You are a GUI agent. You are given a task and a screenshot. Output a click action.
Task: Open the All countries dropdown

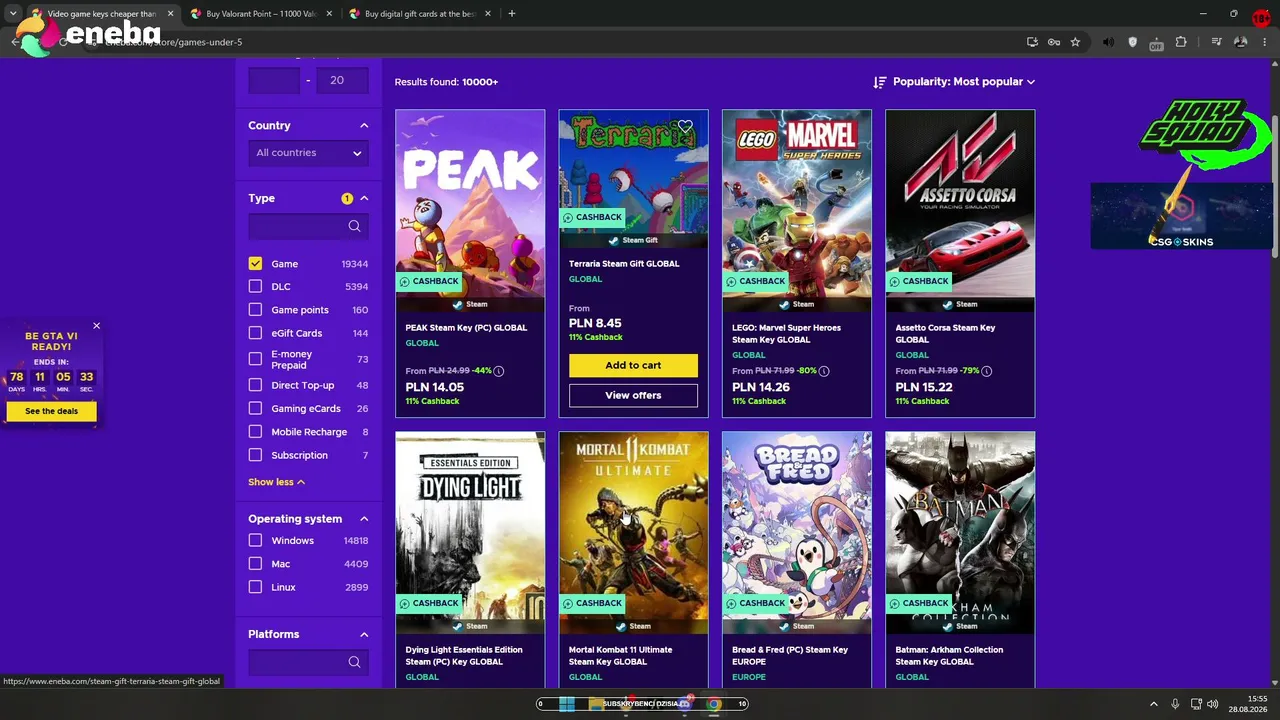(x=308, y=153)
